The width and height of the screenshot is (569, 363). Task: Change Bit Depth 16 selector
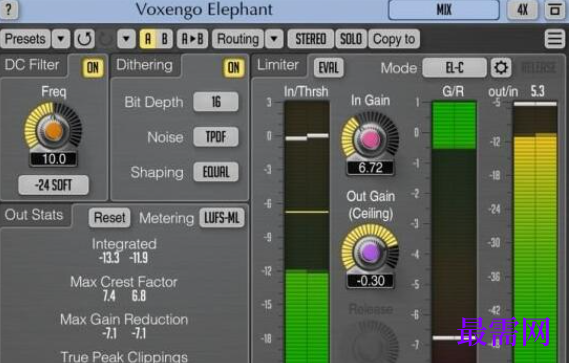tap(216, 102)
